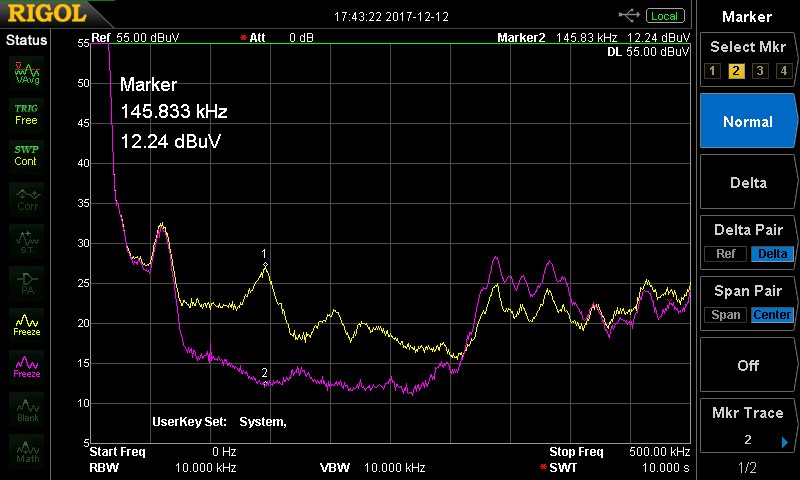Choose the Delta marker mode
The image size is (800, 480).
747,182
